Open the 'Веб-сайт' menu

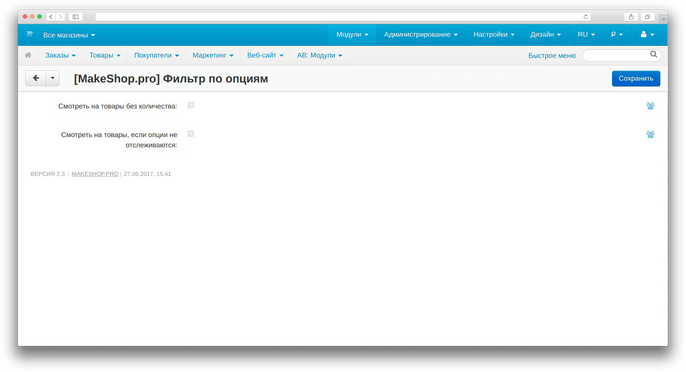(x=265, y=55)
